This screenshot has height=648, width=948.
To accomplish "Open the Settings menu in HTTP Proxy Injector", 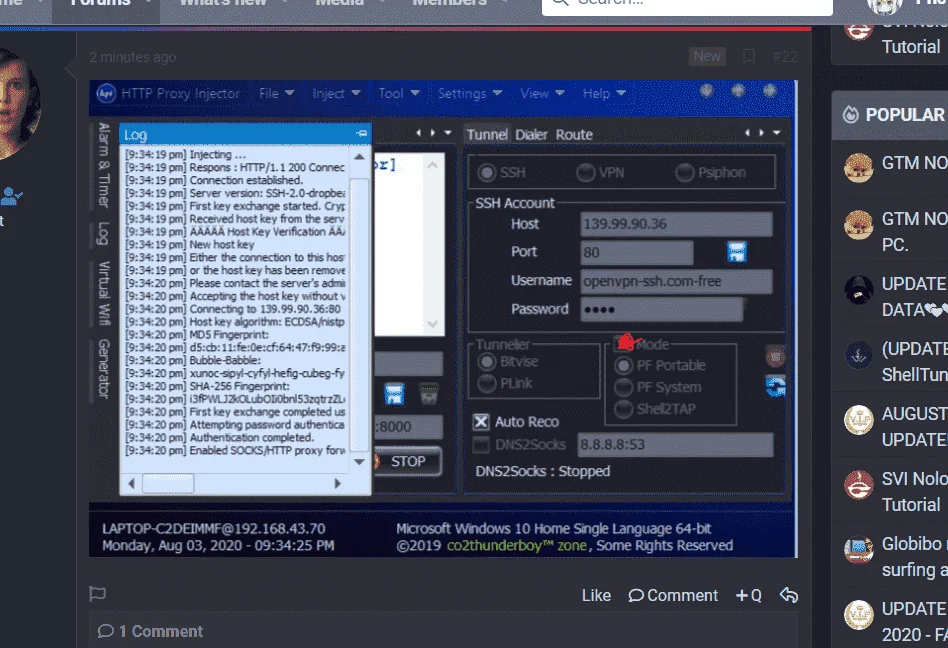I will (470, 93).
